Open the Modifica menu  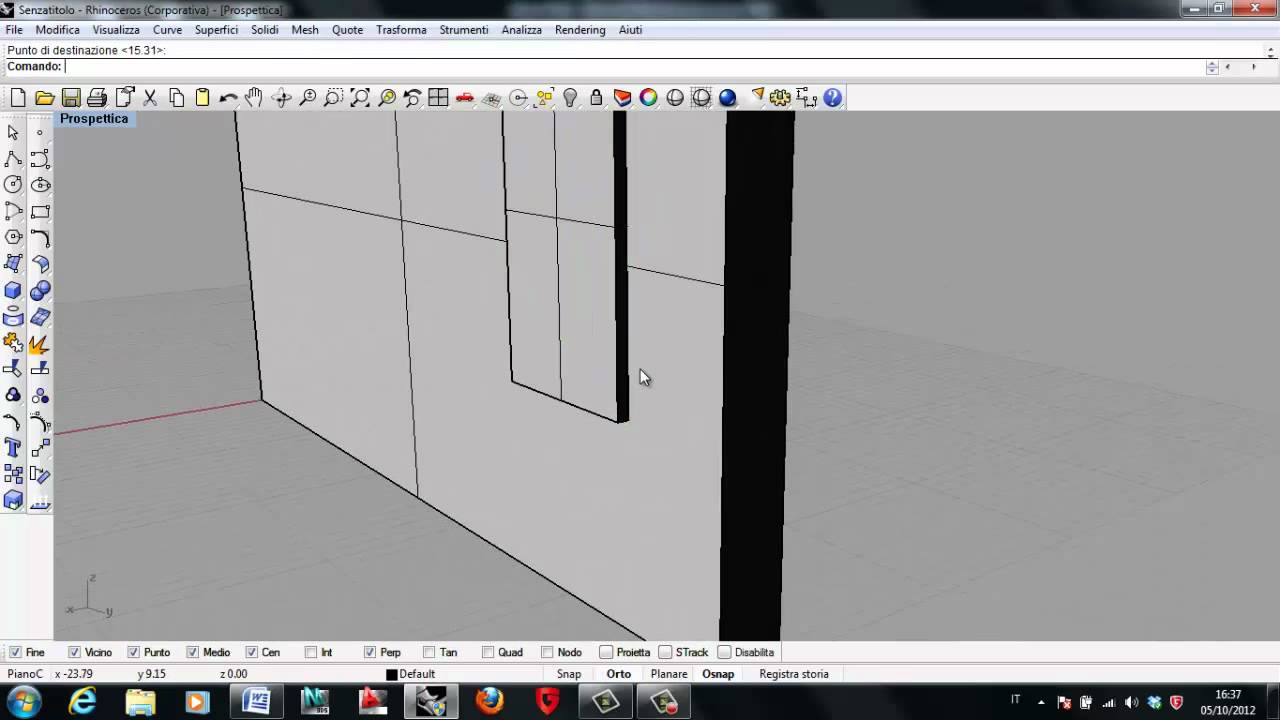(57, 30)
